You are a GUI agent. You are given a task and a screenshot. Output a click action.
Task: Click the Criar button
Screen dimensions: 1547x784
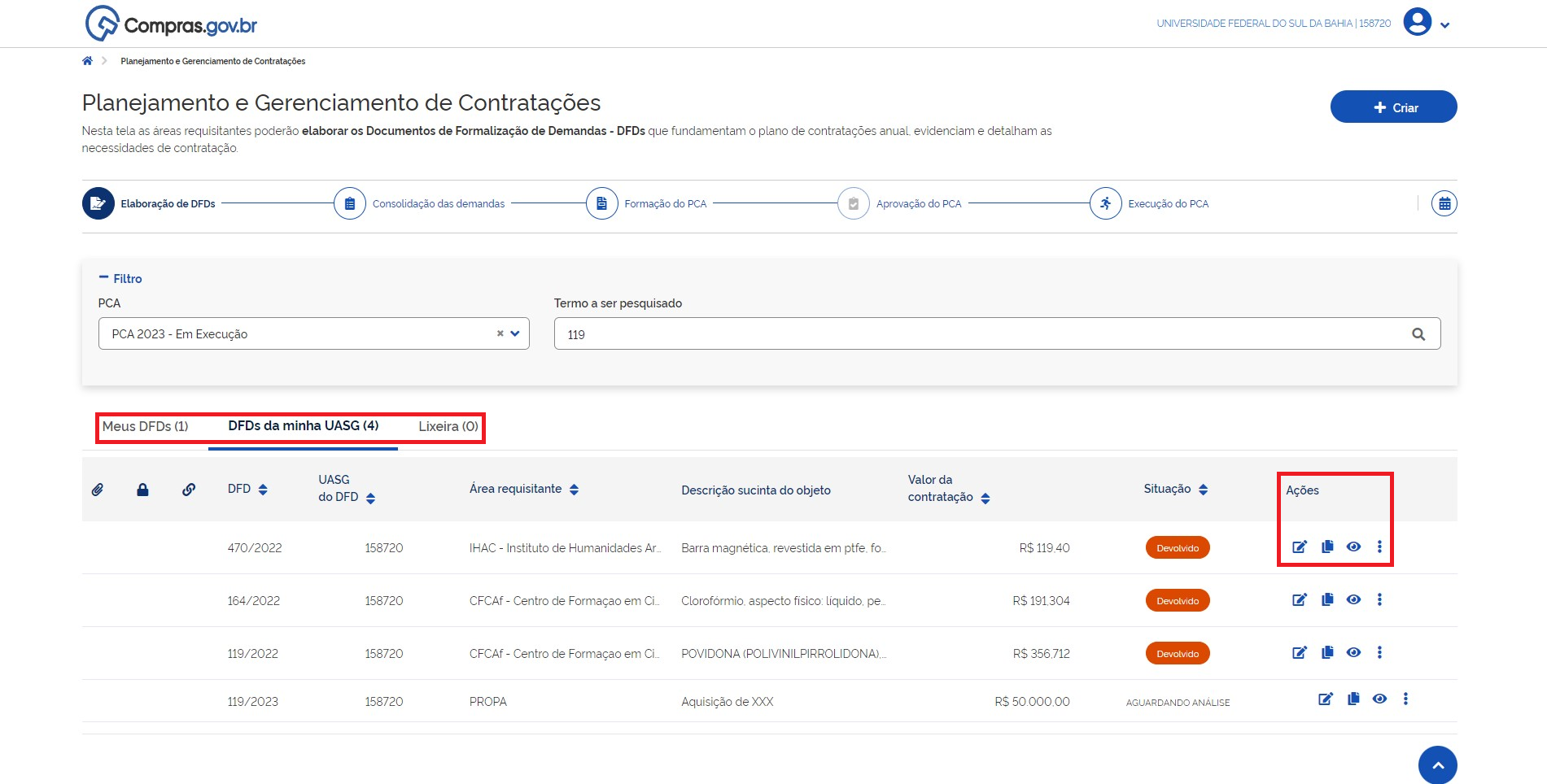click(1393, 107)
